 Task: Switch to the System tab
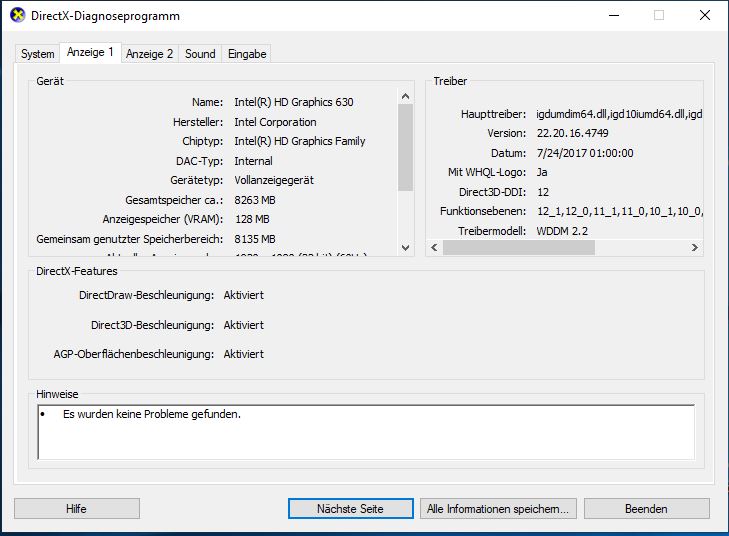38,54
